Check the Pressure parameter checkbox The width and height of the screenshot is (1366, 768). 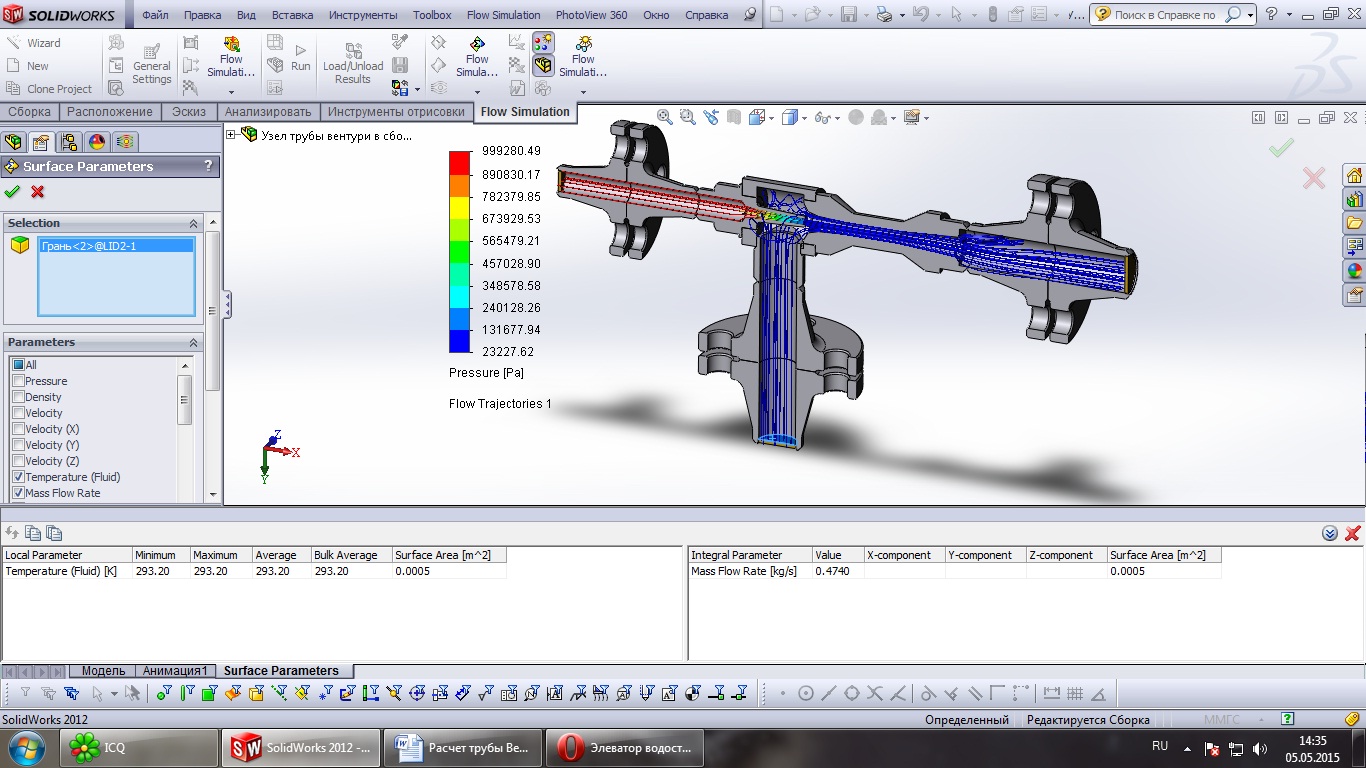pyautogui.click(x=18, y=381)
